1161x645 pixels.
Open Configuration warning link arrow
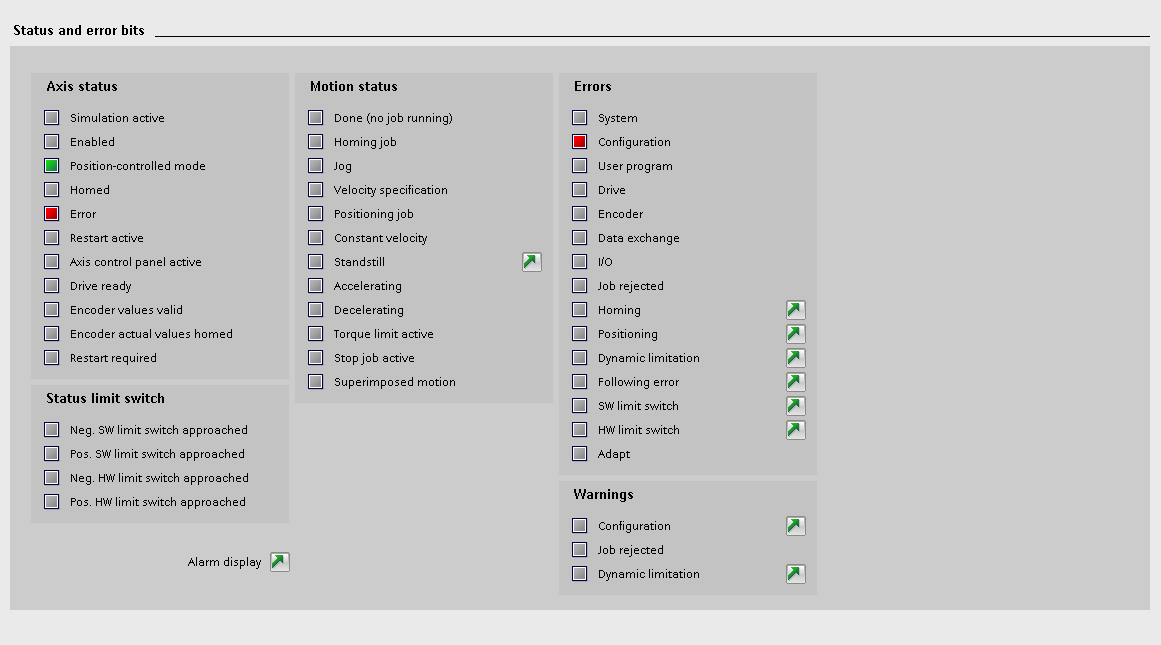pos(796,526)
